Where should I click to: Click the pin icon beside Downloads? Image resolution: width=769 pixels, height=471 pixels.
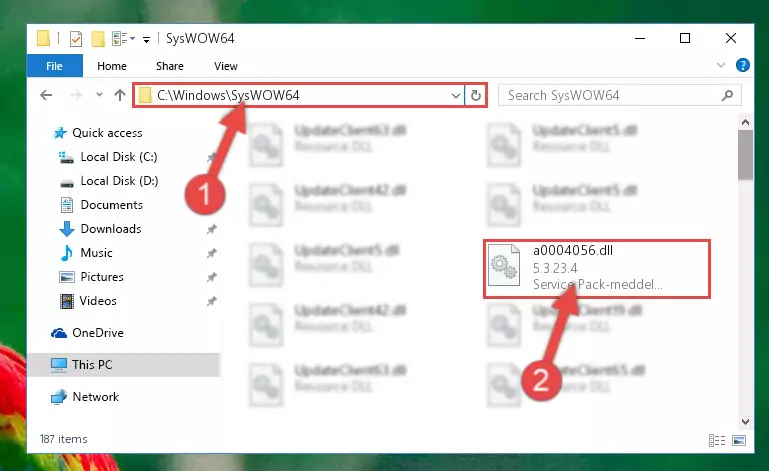(x=211, y=229)
